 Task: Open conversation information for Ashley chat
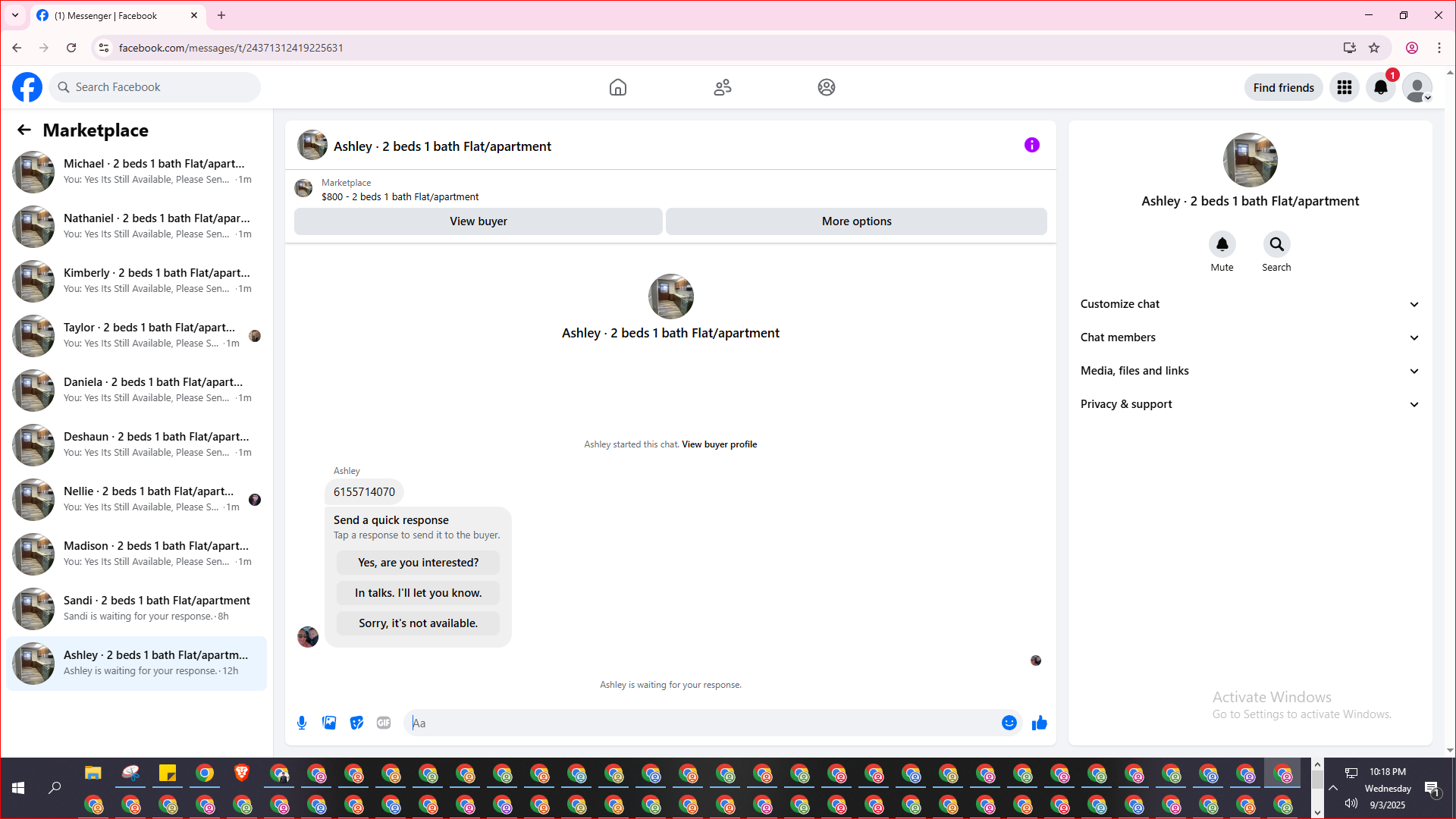1032,145
